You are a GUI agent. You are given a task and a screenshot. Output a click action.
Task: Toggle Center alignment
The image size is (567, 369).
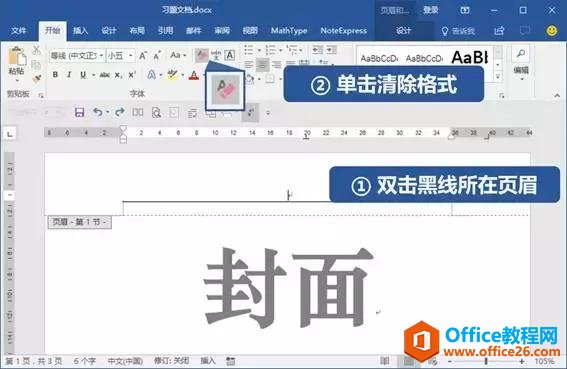point(263,65)
